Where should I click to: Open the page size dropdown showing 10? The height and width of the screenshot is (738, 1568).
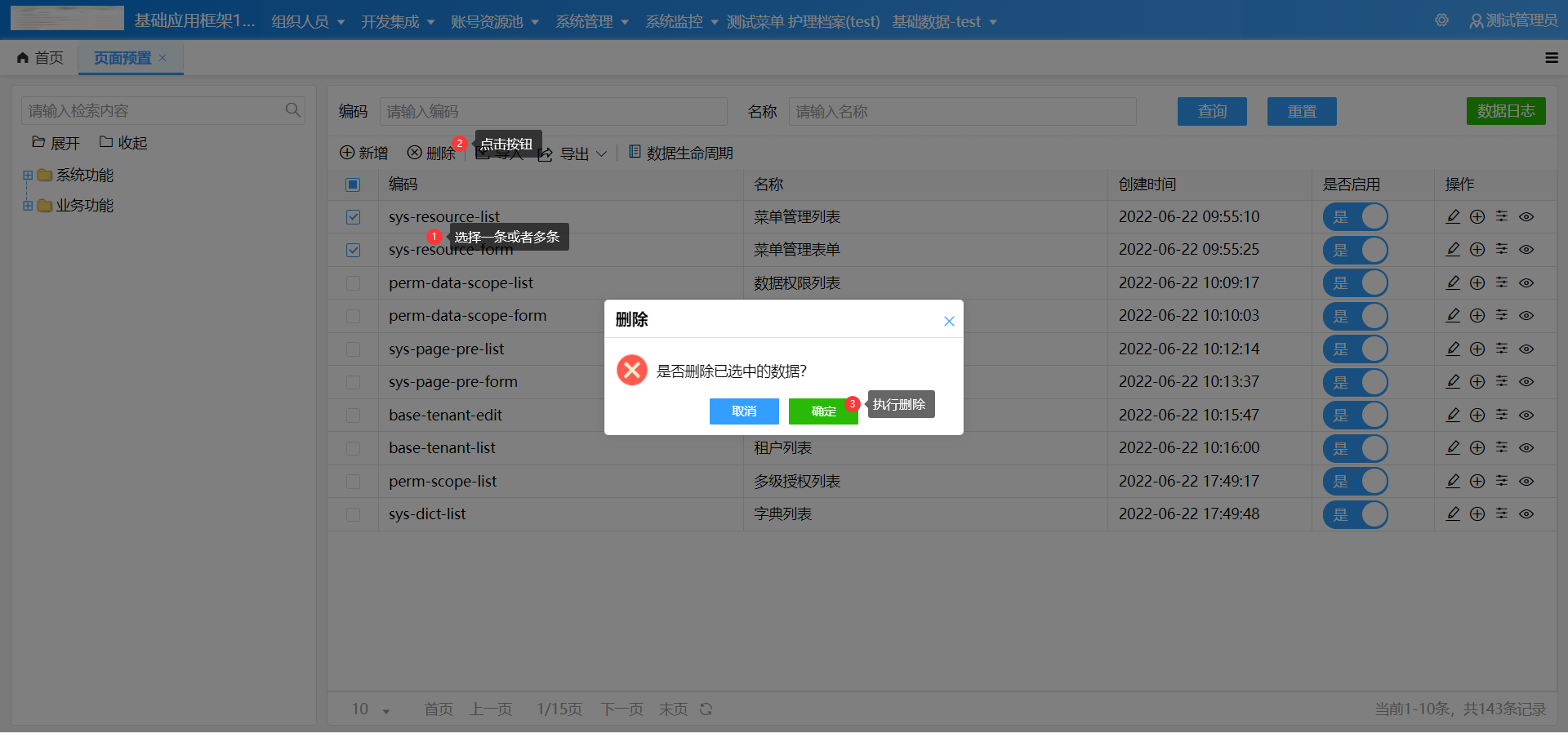click(x=370, y=709)
